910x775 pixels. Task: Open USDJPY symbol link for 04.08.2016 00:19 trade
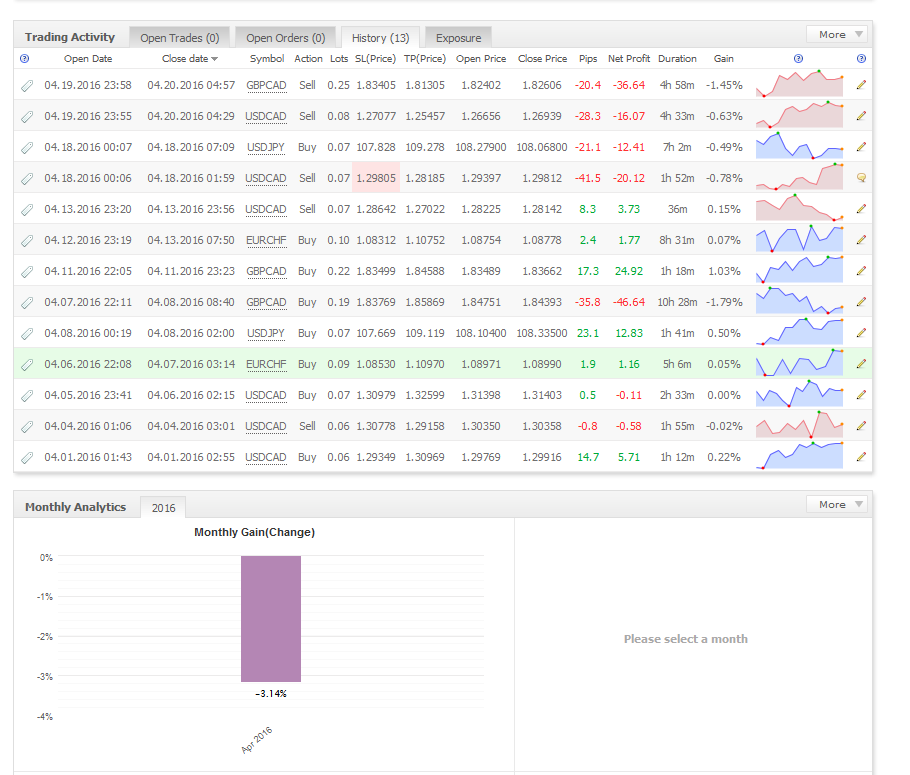(x=266, y=333)
